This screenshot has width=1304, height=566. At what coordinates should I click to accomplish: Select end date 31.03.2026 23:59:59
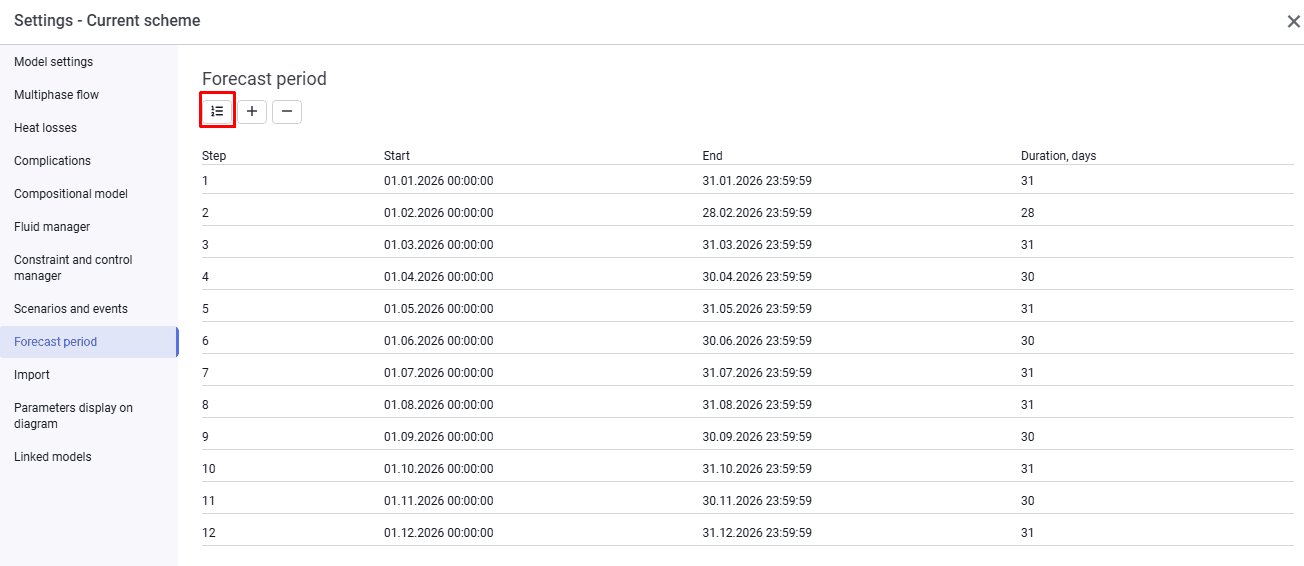pos(757,245)
